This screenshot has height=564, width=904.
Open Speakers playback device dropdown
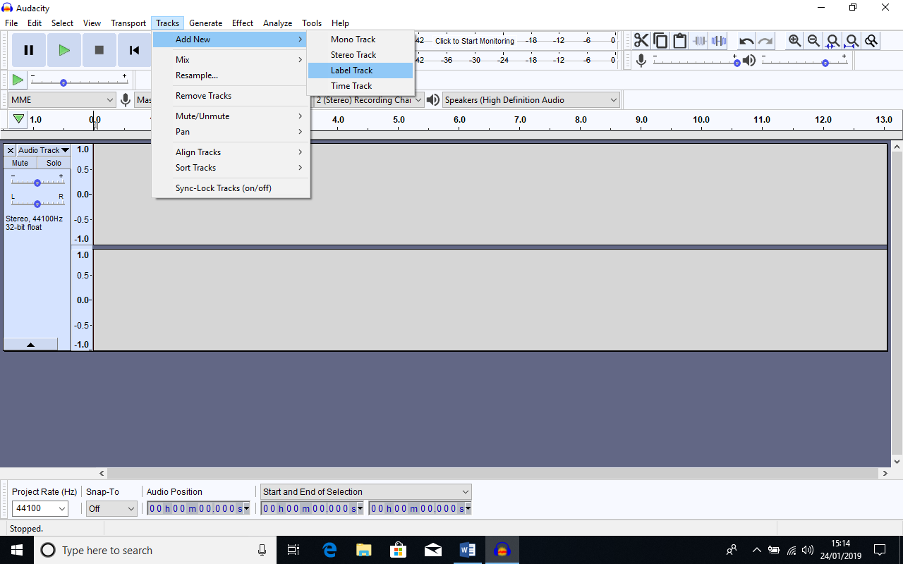[530, 100]
